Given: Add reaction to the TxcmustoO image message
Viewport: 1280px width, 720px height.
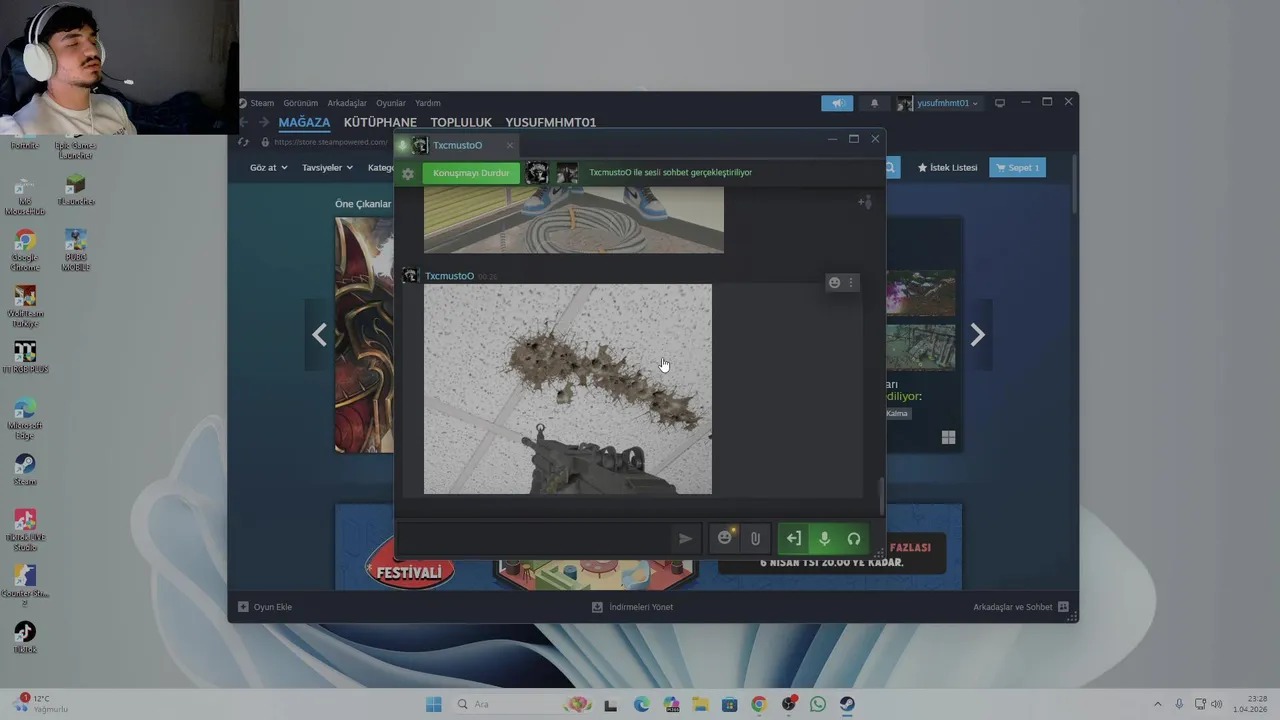Looking at the screenshot, I should coord(834,283).
